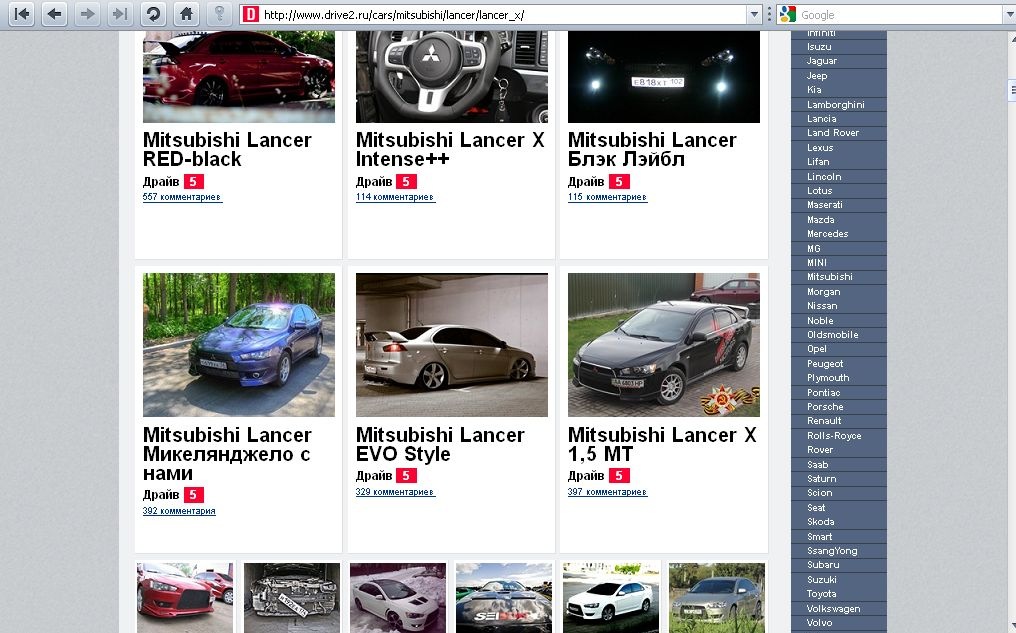The width and height of the screenshot is (1016, 633).
Task: Open Mitsubishi Lancer Микелянджело с нами title
Action: tap(227, 454)
